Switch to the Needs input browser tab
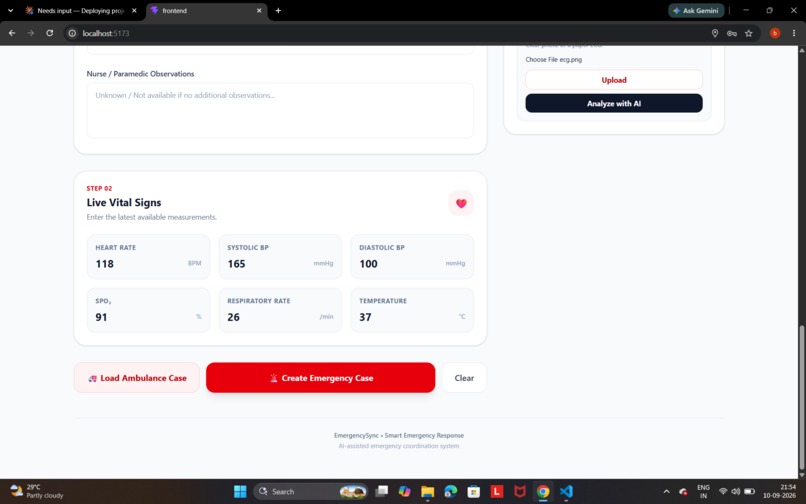 [x=75, y=10]
